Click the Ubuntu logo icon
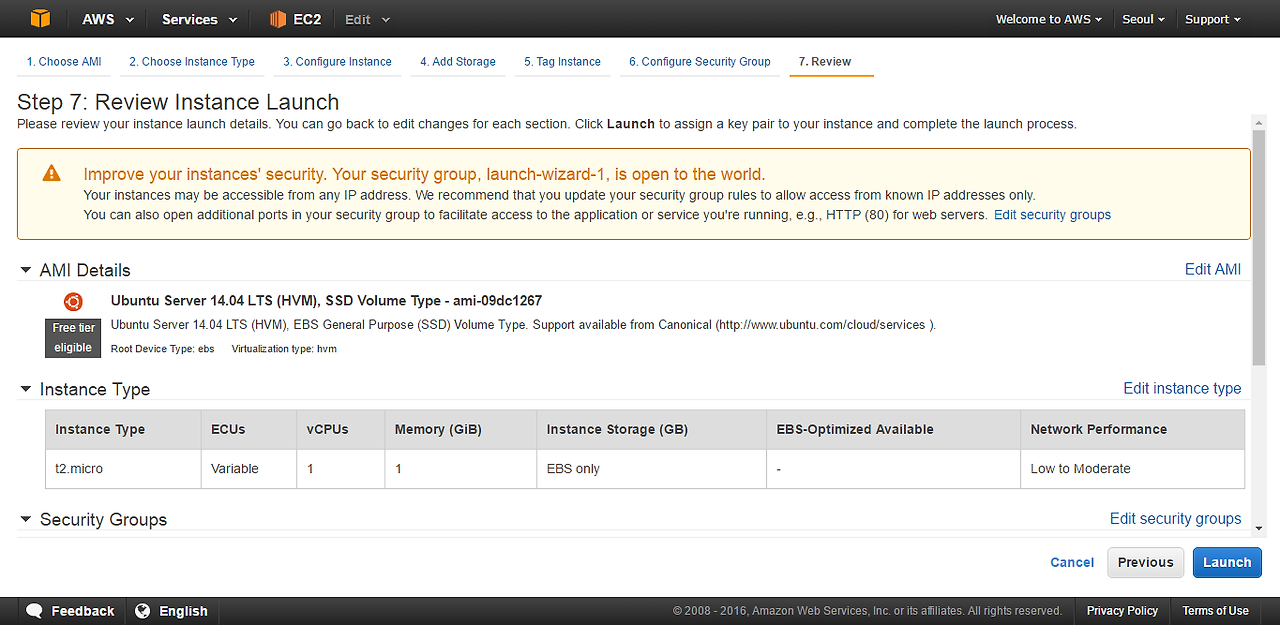The height and width of the screenshot is (625, 1280). [x=73, y=301]
